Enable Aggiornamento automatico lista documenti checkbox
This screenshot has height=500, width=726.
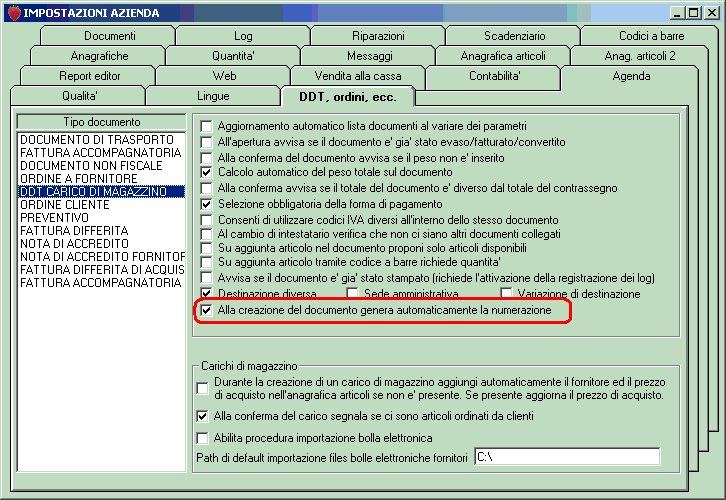click(207, 126)
